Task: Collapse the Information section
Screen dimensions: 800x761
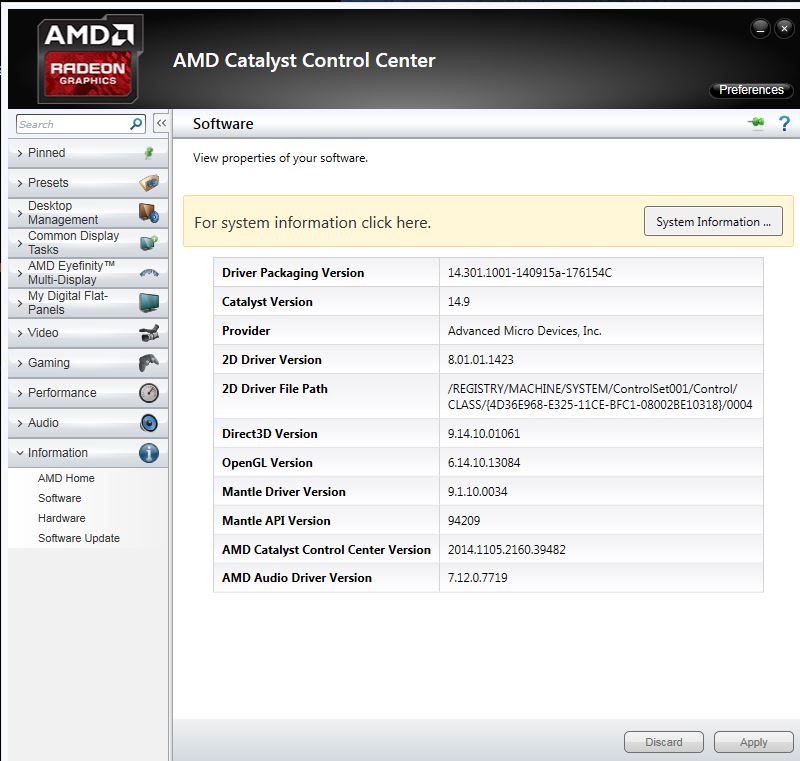Action: tap(88, 453)
